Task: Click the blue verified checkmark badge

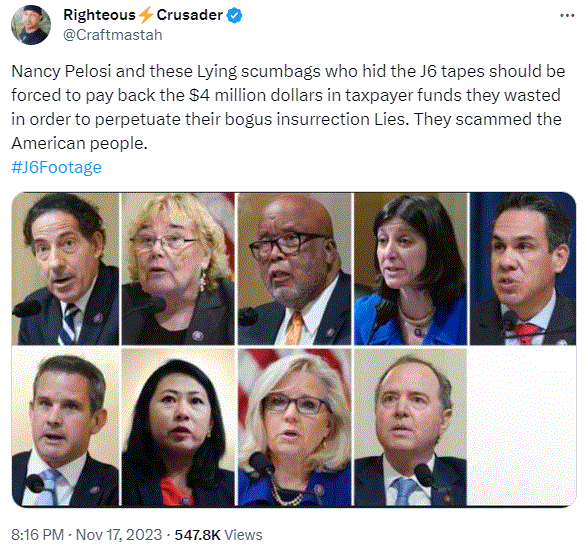Action: coord(234,16)
